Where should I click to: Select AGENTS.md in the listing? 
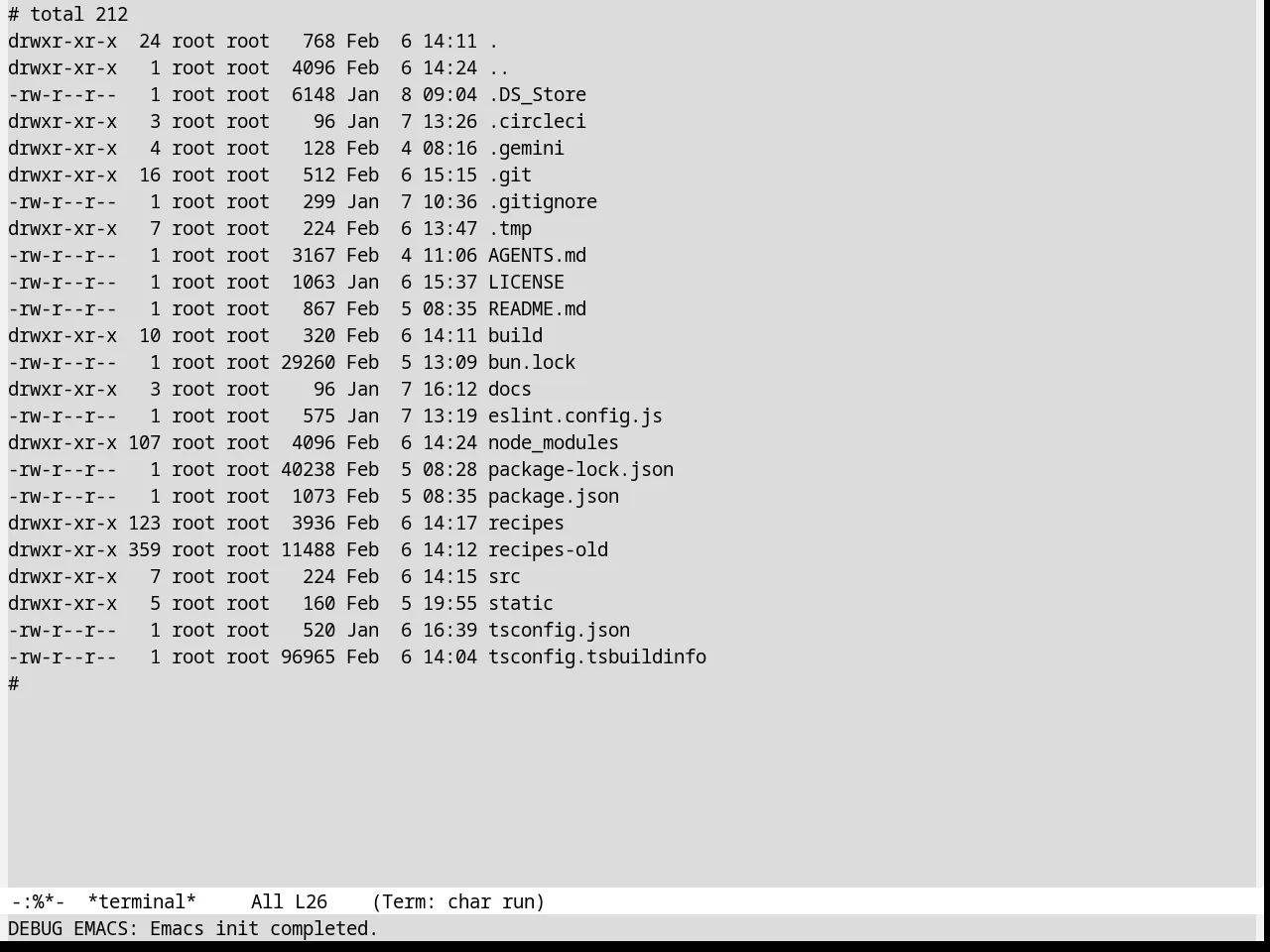(x=537, y=256)
